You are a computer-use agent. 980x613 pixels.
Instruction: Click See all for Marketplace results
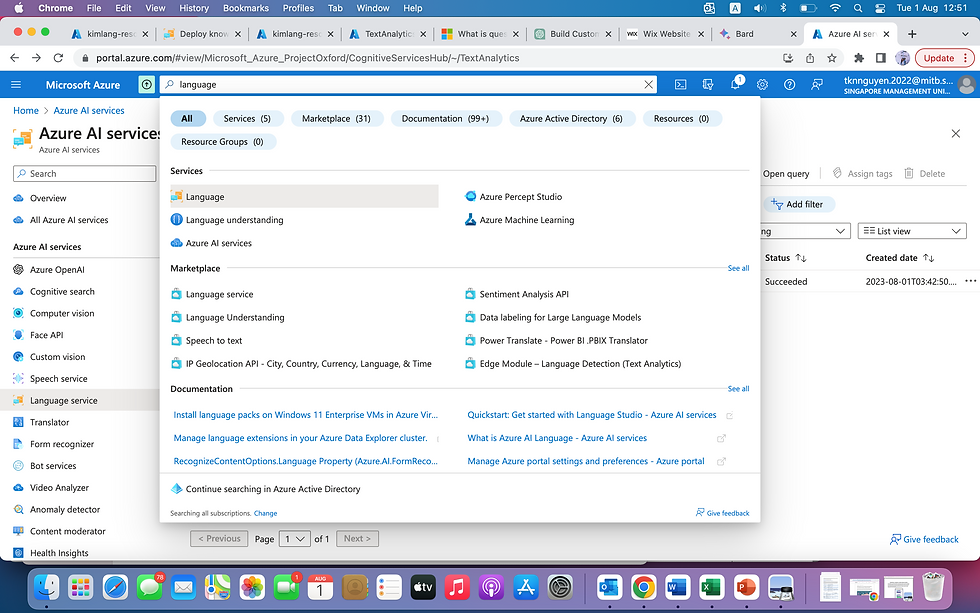click(x=738, y=268)
